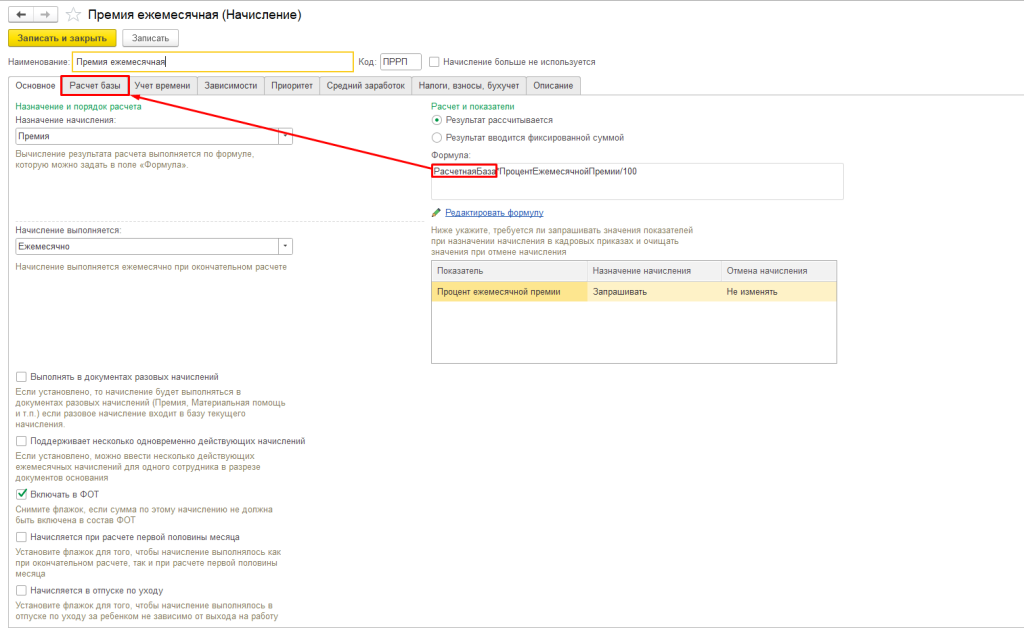
Task: Open the 'Редактировать формулу' link
Action: pos(494,213)
